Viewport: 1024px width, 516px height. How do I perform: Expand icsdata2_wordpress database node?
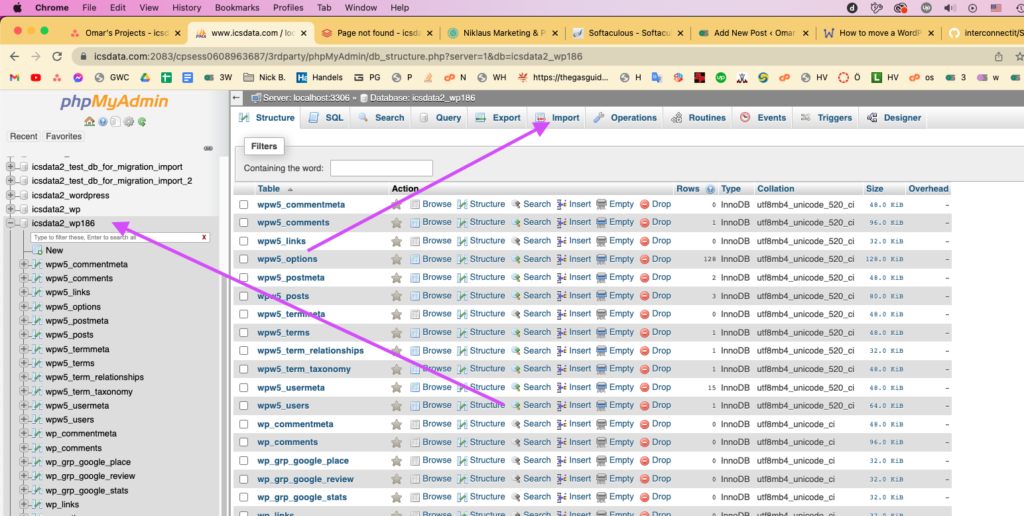tap(10, 195)
